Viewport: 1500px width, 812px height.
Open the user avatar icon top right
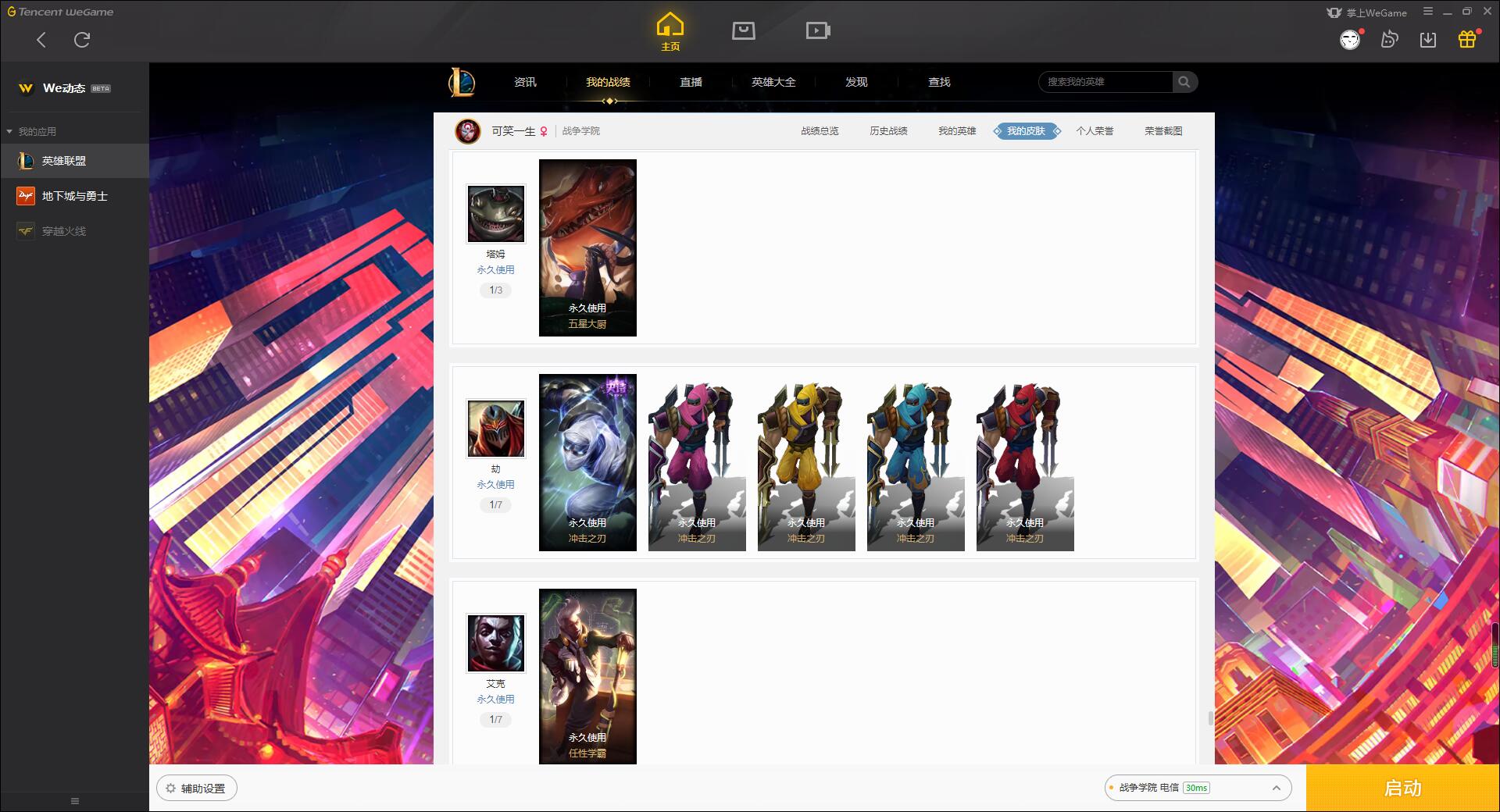[1350, 39]
